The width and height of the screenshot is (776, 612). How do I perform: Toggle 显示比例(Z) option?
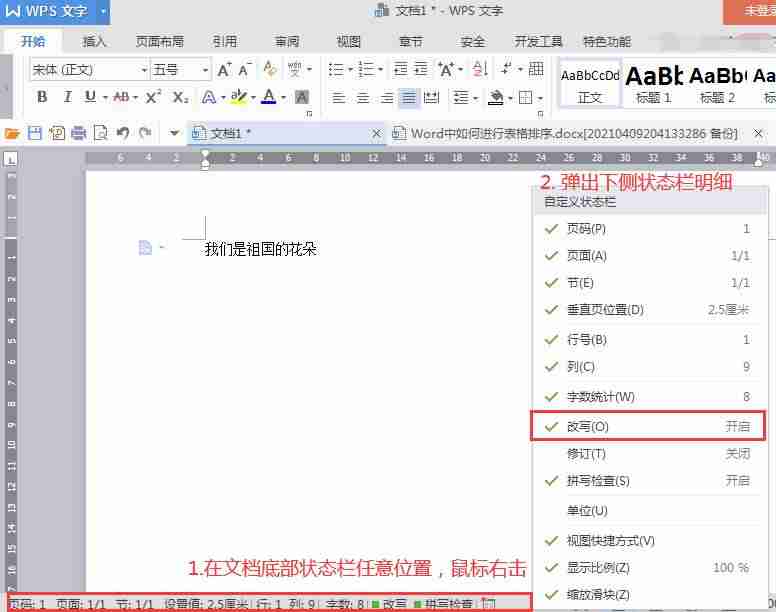click(x=648, y=567)
